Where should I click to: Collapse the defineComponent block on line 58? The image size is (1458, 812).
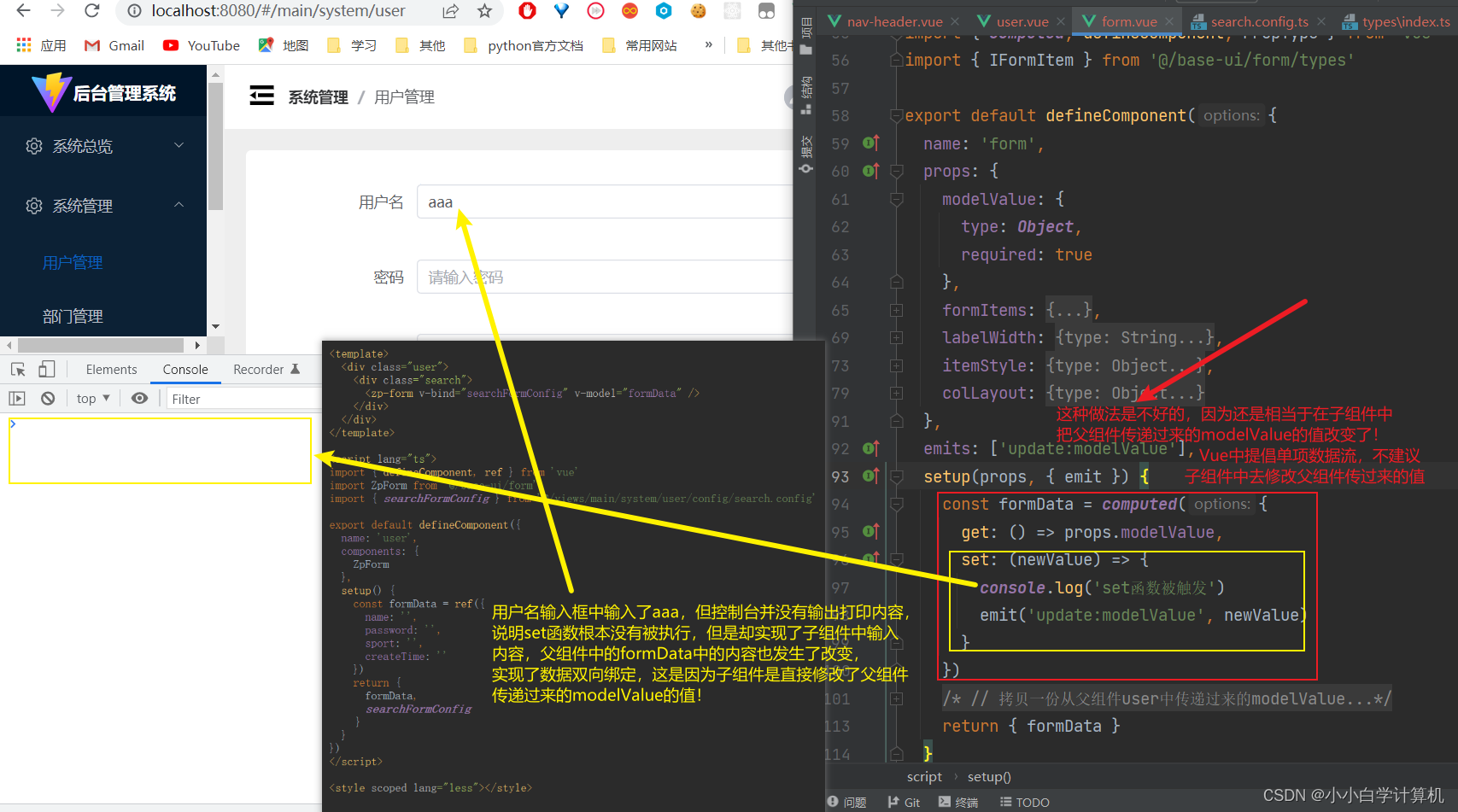coord(896,116)
